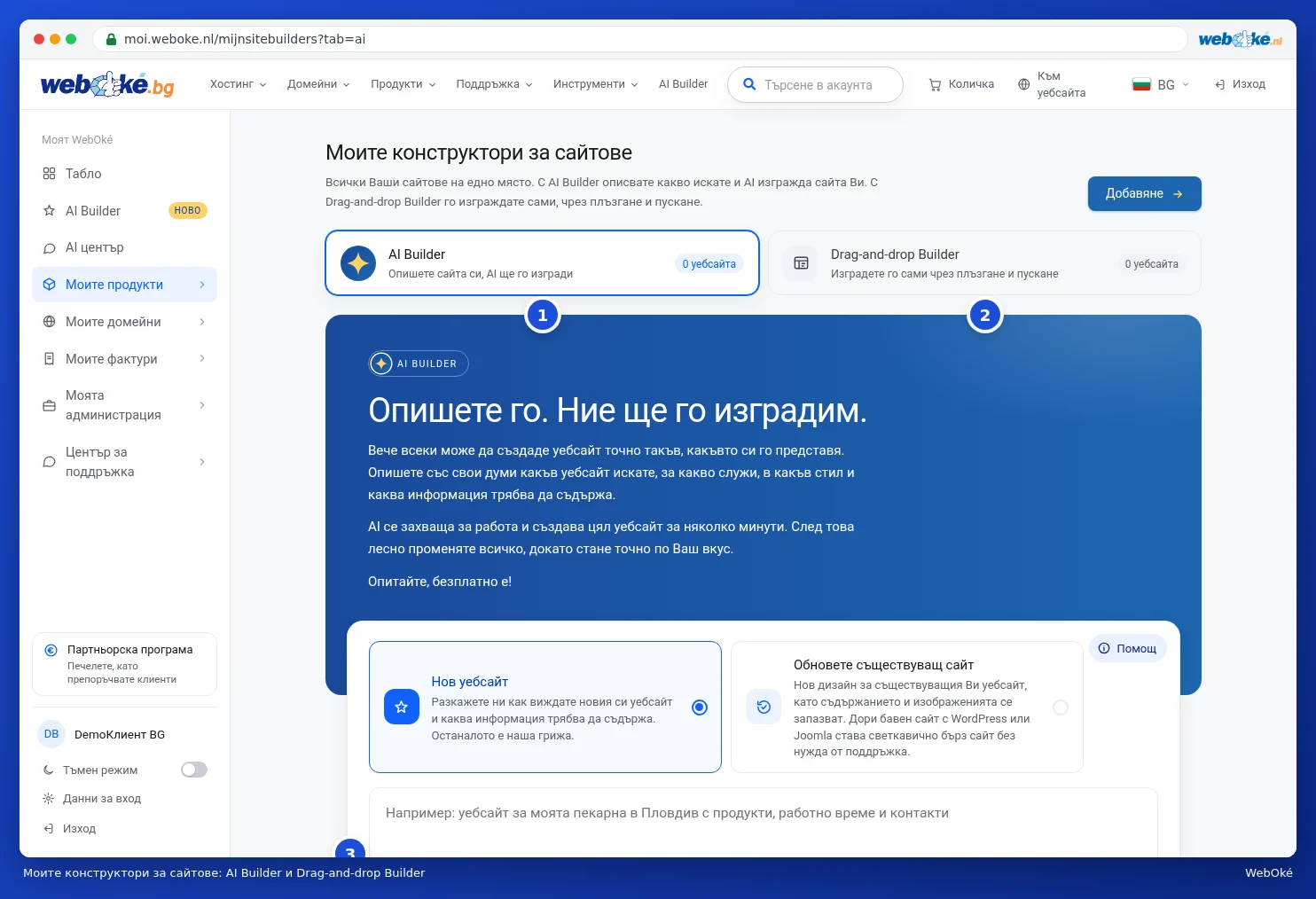
Task: Click the 'Търсене в акаунта' search field
Action: pyautogui.click(x=815, y=85)
